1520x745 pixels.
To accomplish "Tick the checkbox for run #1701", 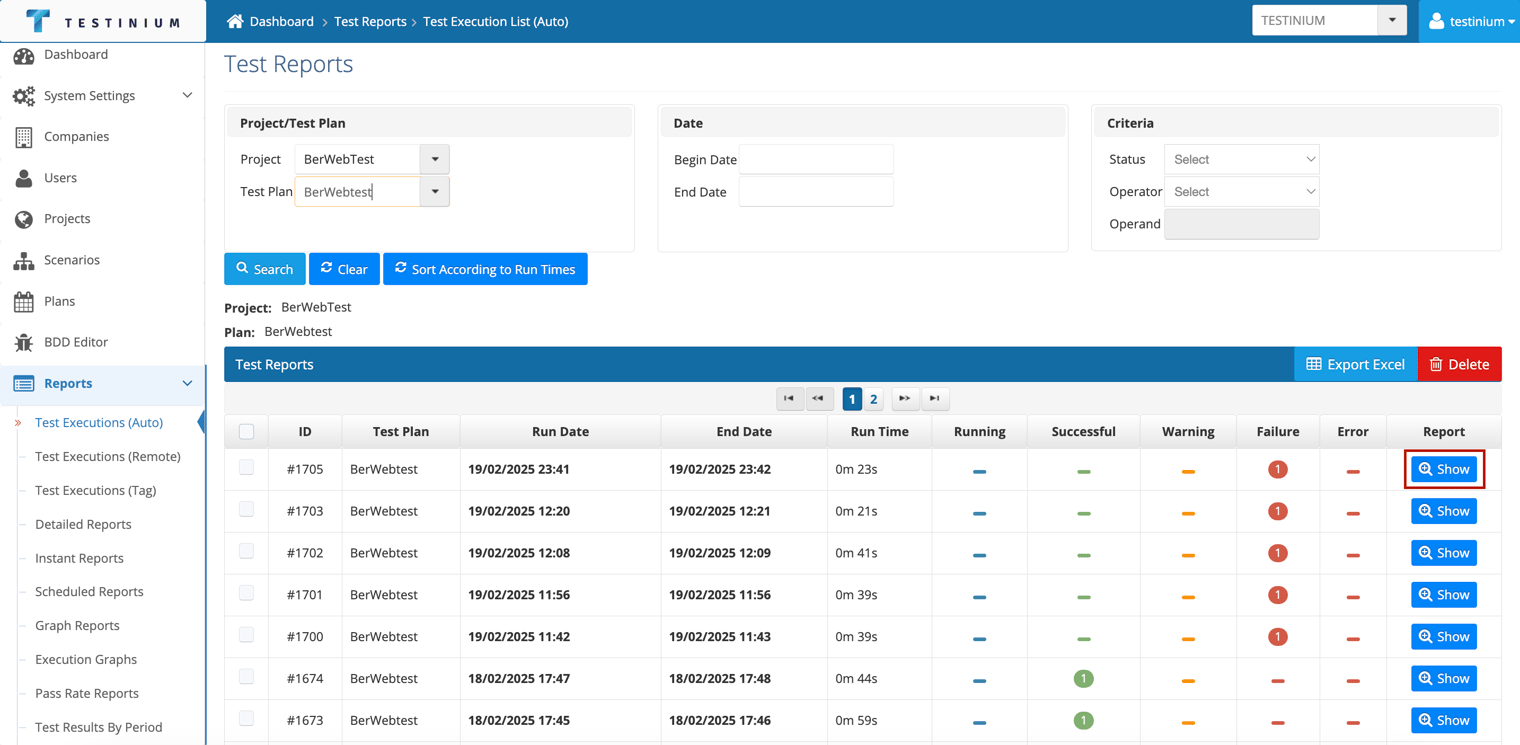I will pos(247,594).
